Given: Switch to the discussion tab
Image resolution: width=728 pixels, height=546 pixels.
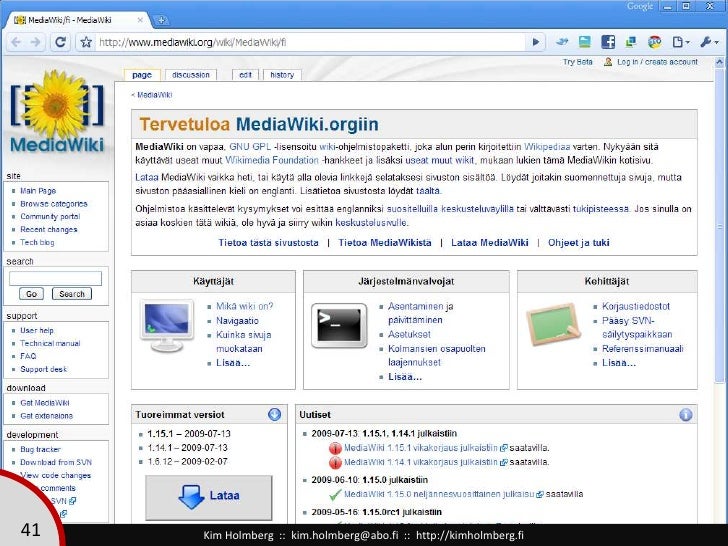Looking at the screenshot, I should coord(191,75).
